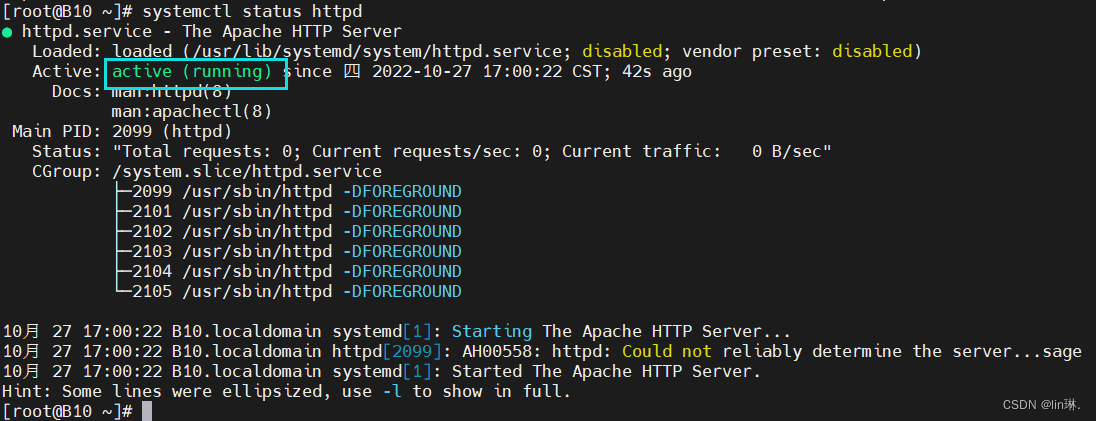
Task: Click 'Total requests: 0' status text
Action: [x=208, y=151]
